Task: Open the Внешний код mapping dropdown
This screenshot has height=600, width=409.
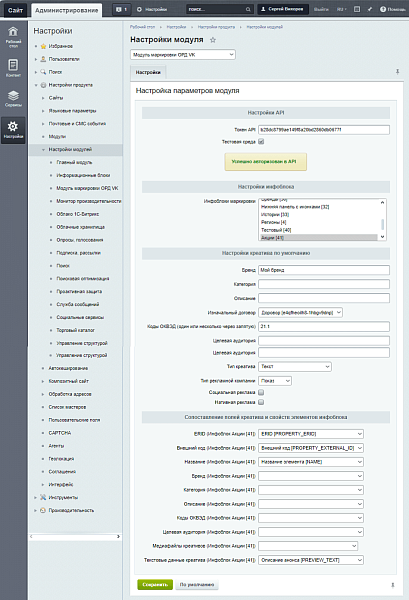Action: pos(311,448)
